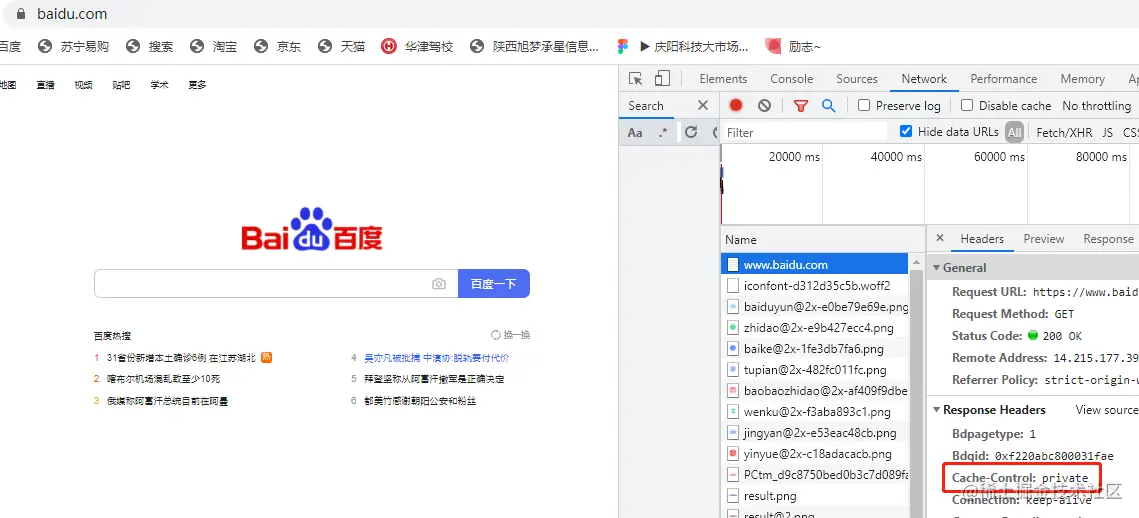Click the camera image search icon

439,284
